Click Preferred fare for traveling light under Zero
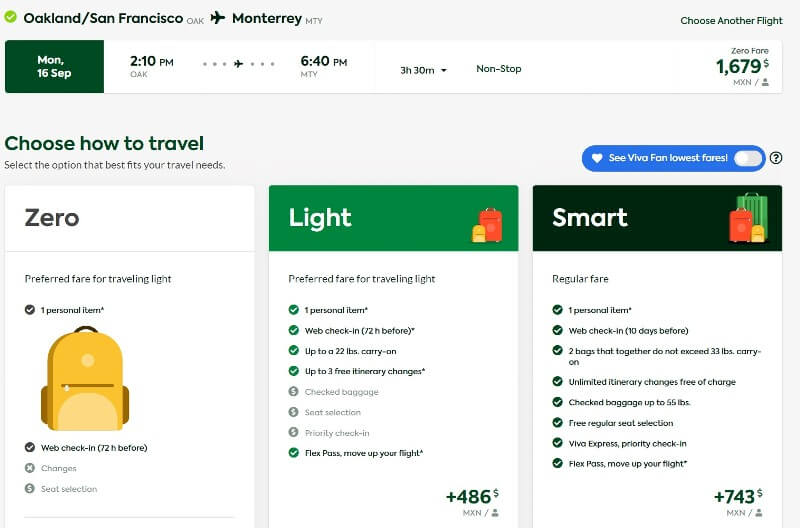 98,279
